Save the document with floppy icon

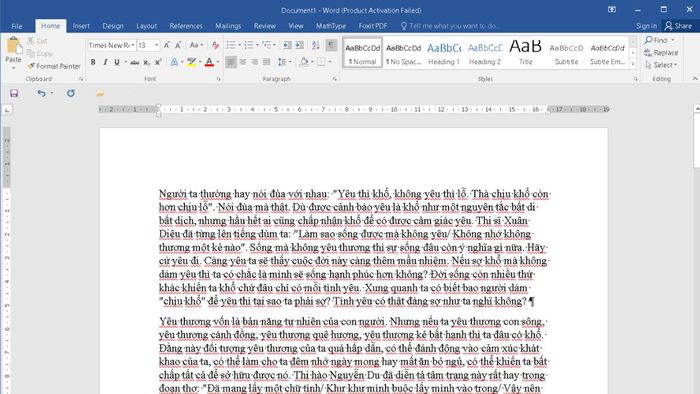[x=14, y=93]
